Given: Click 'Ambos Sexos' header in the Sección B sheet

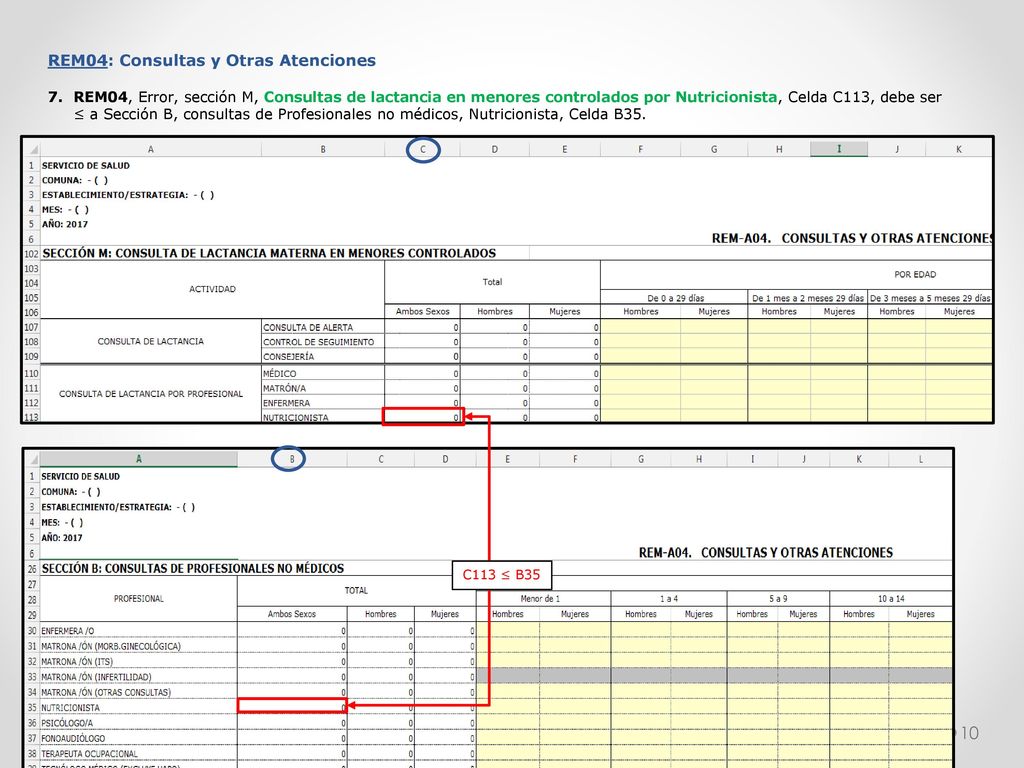Looking at the screenshot, I should [292, 614].
